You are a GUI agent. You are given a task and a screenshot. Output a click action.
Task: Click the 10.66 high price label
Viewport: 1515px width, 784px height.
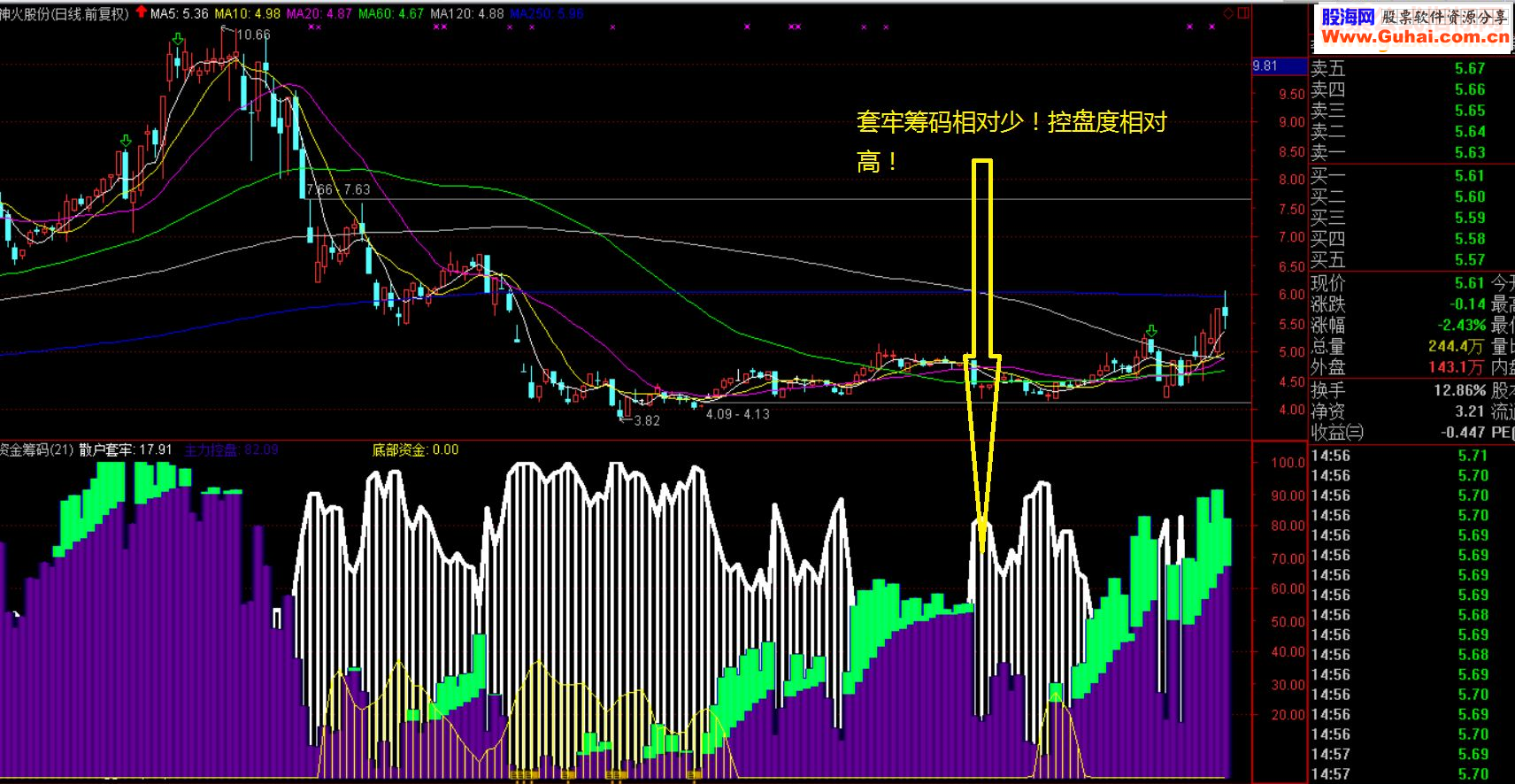[x=253, y=35]
